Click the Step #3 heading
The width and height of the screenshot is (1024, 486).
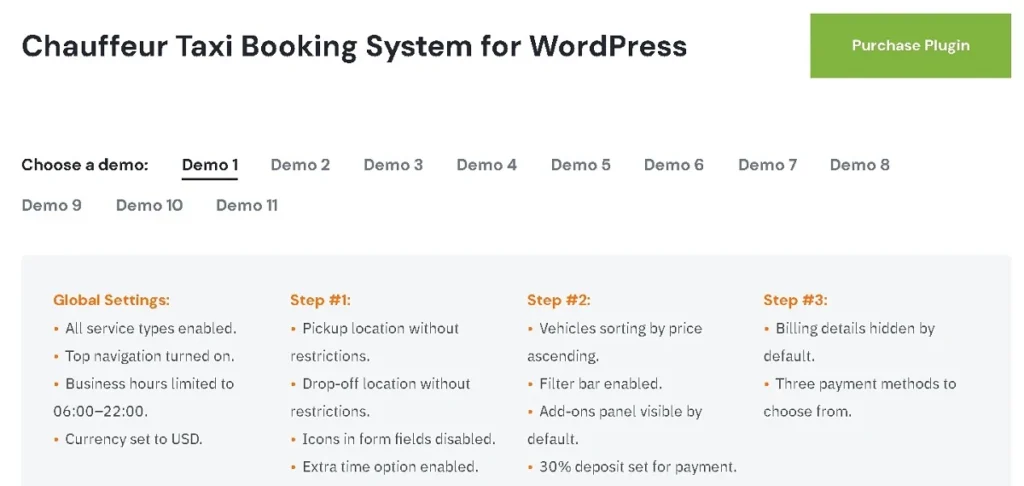point(795,300)
